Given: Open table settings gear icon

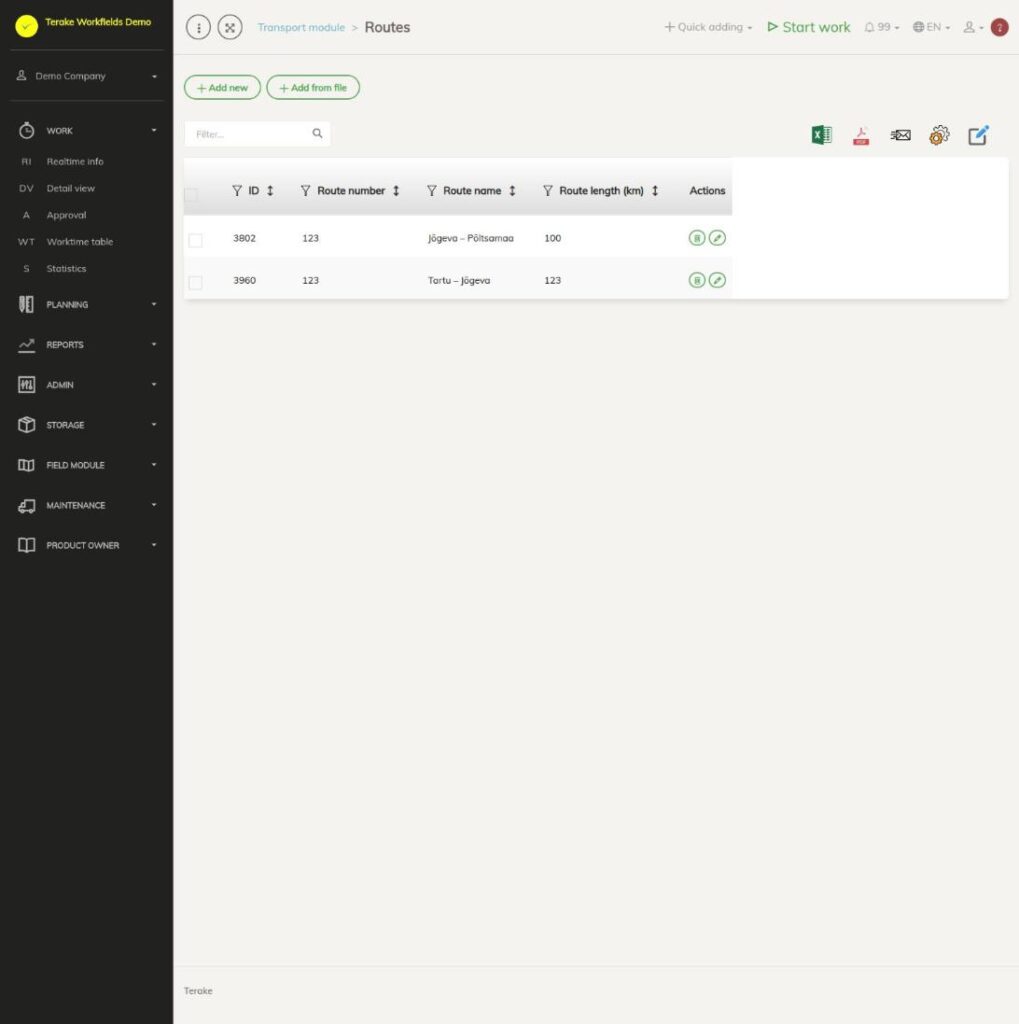Looking at the screenshot, I should pos(939,135).
